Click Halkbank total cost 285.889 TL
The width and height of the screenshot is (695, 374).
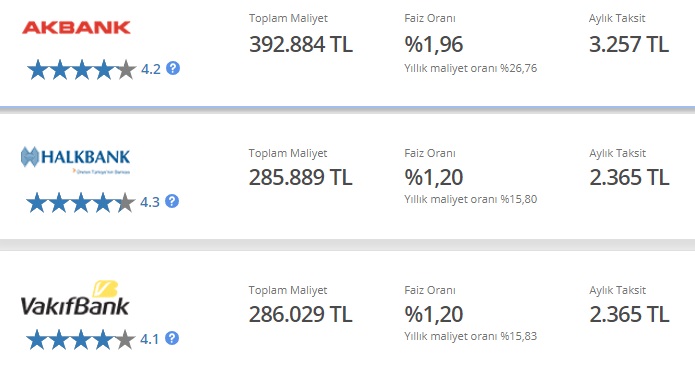click(x=301, y=177)
